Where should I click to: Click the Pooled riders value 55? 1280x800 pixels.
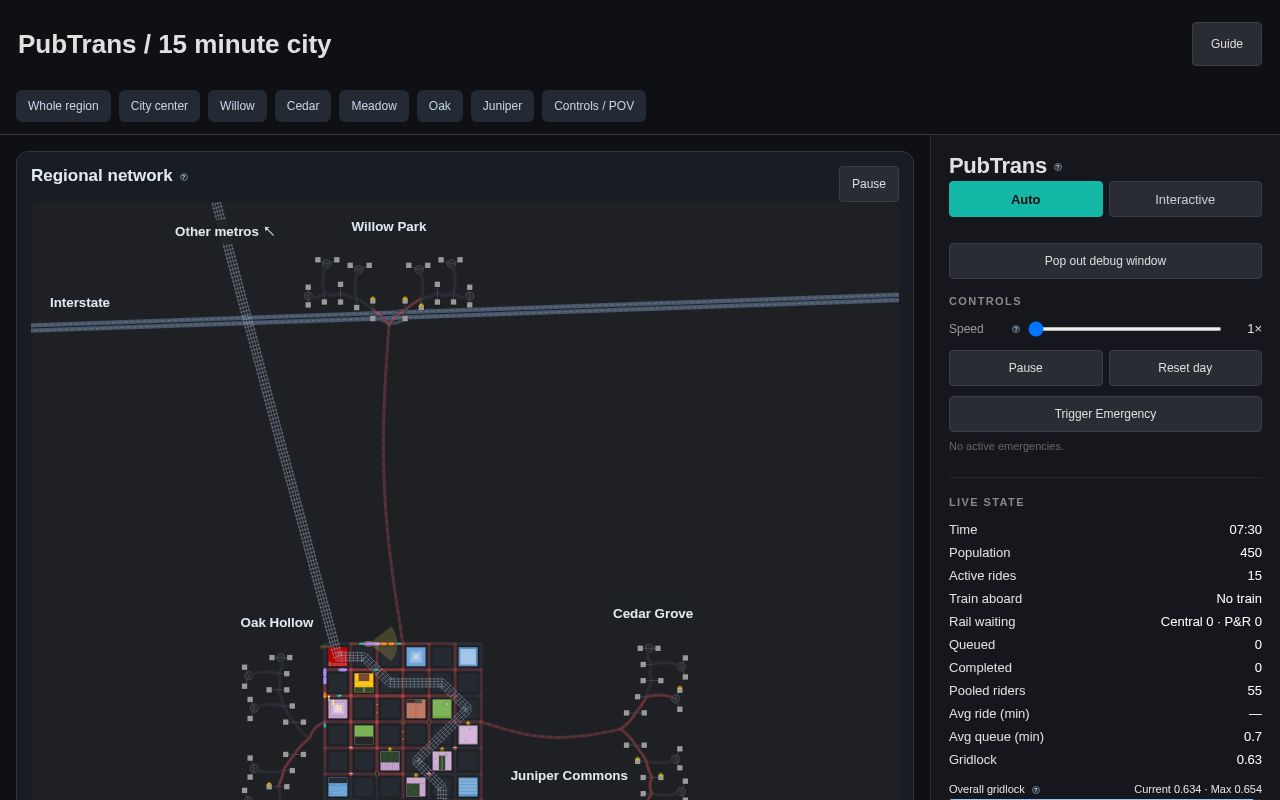click(x=1254, y=691)
